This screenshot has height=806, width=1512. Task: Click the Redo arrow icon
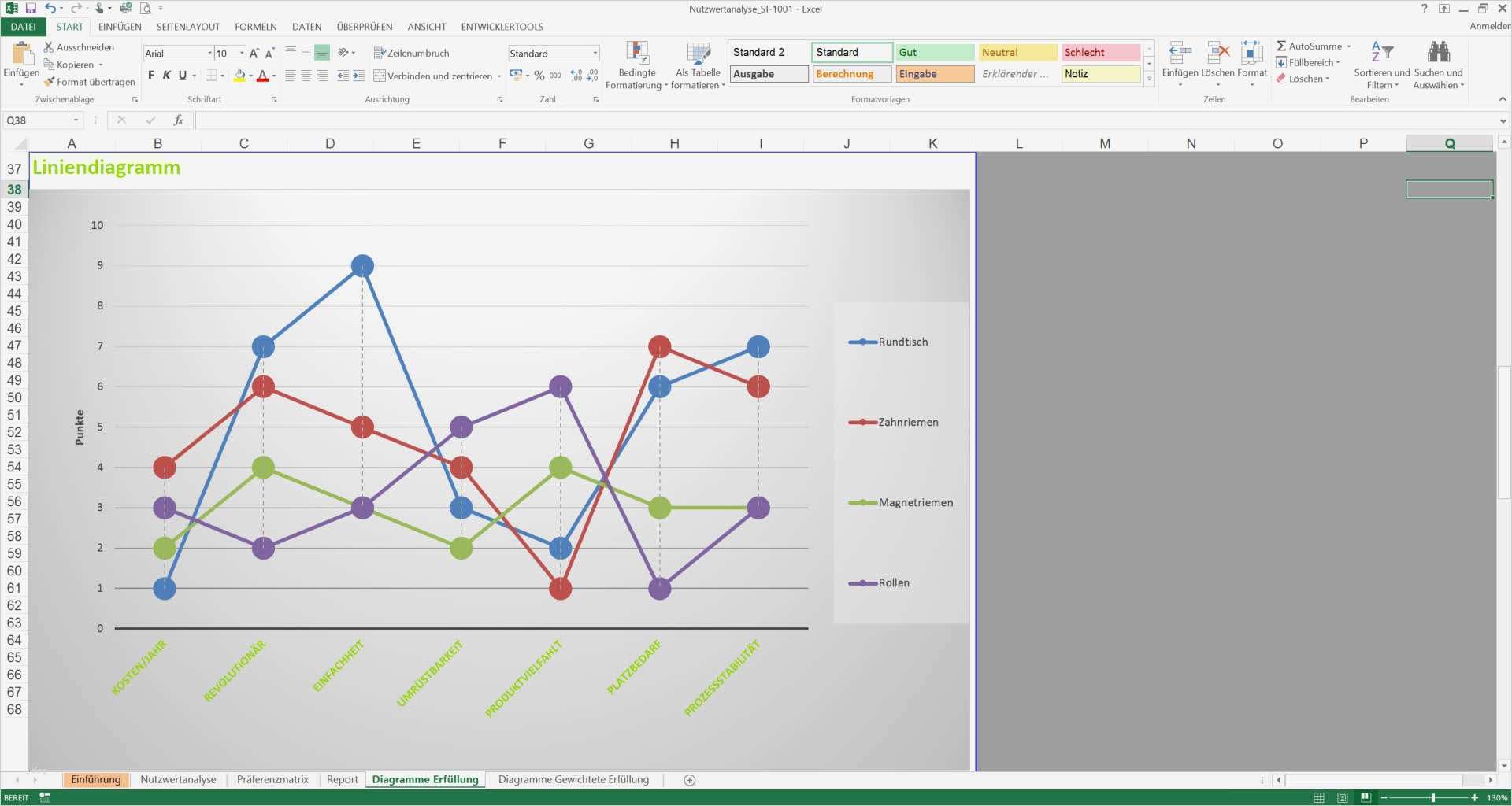pyautogui.click(x=76, y=9)
